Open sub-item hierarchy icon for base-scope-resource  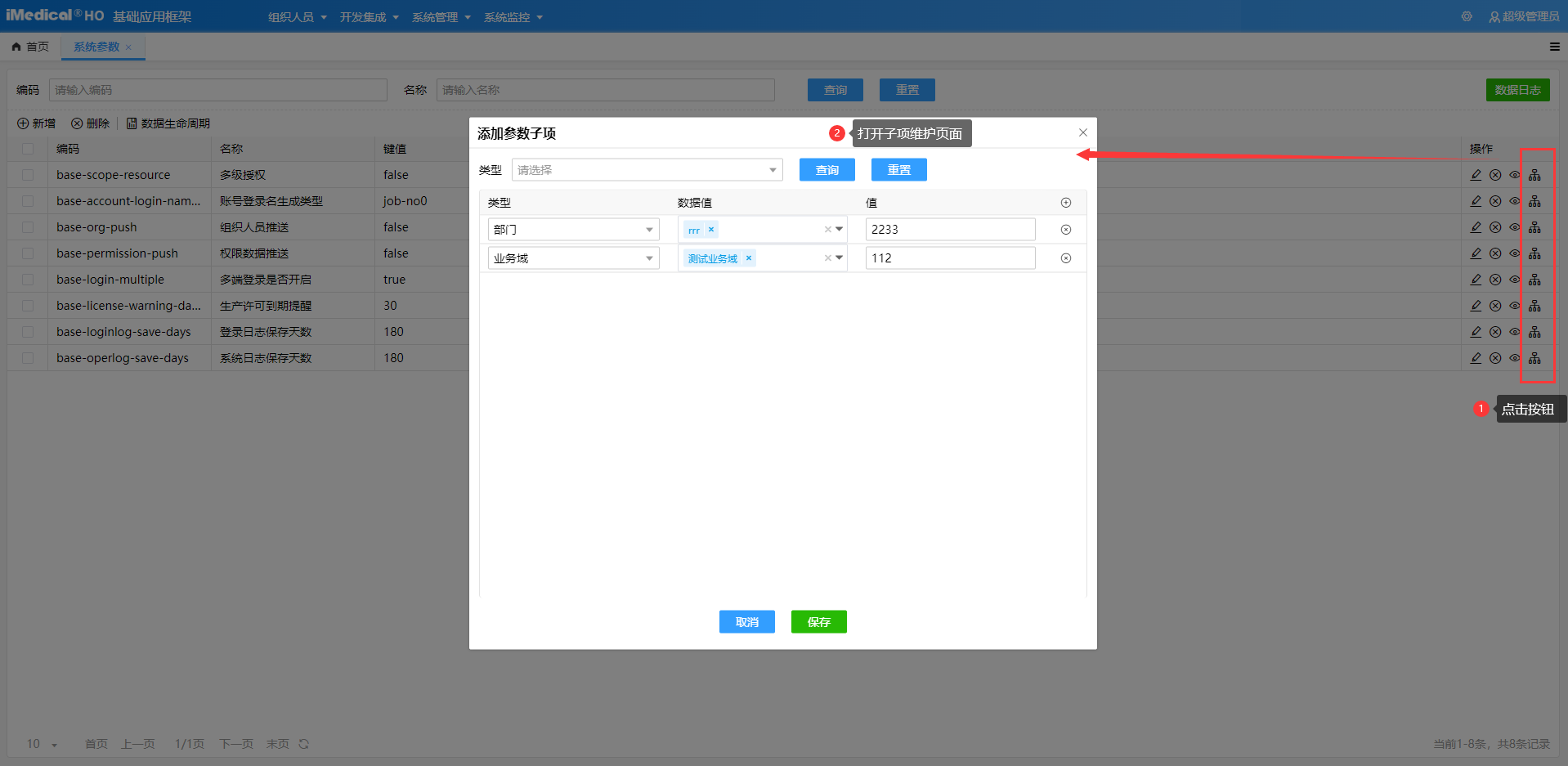1534,175
